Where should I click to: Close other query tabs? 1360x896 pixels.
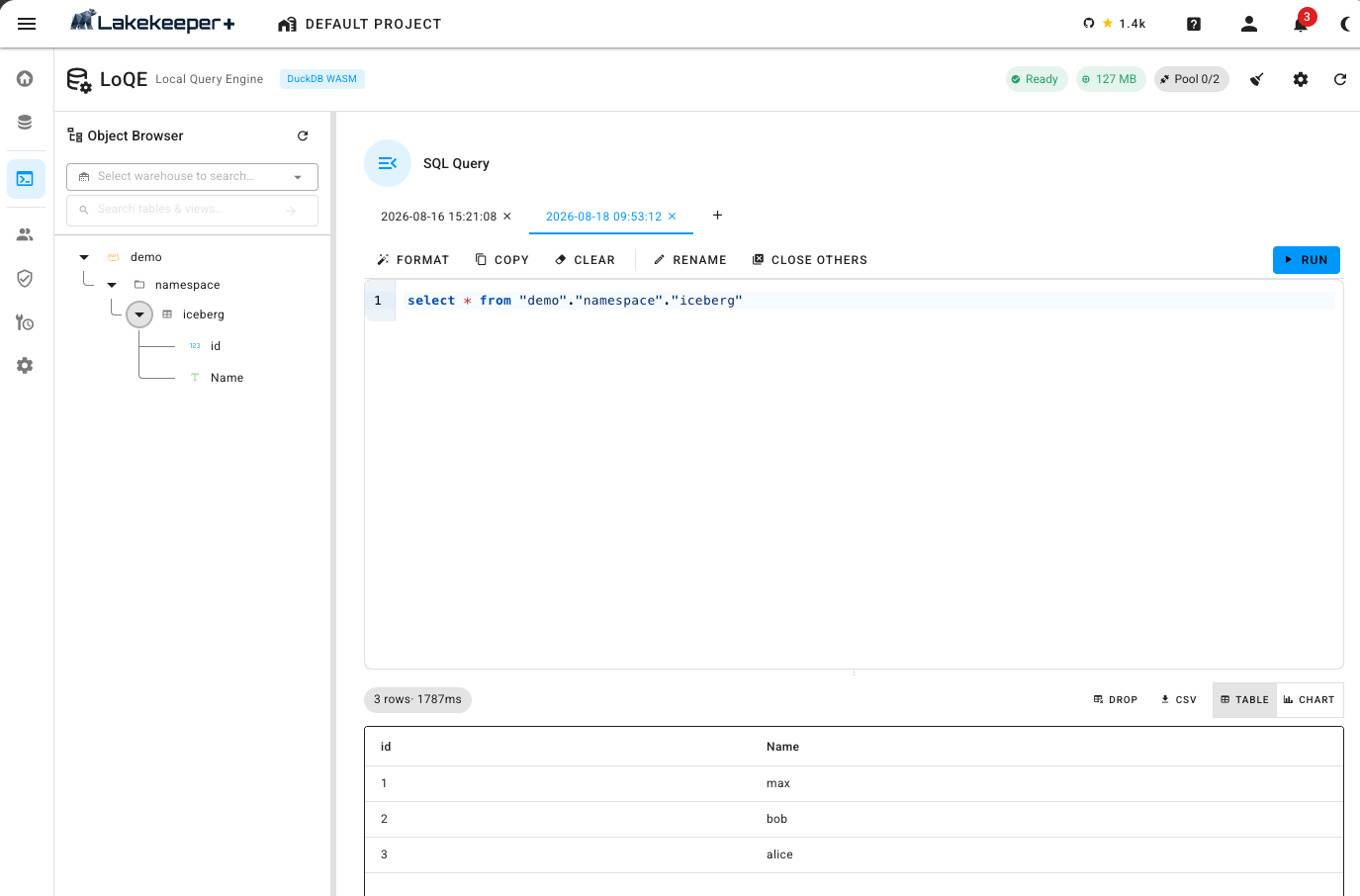(809, 260)
